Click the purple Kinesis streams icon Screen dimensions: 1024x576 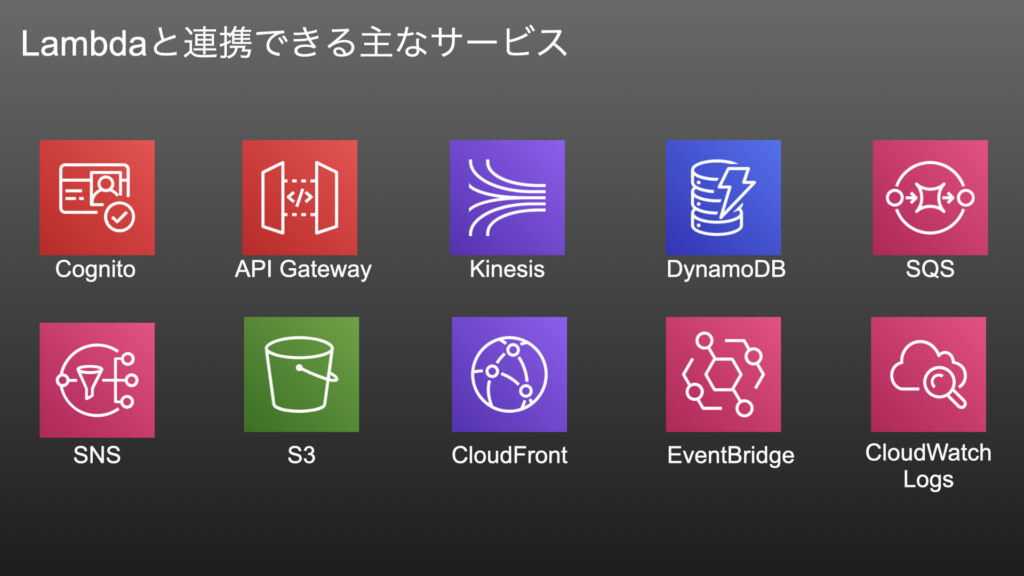[507, 197]
